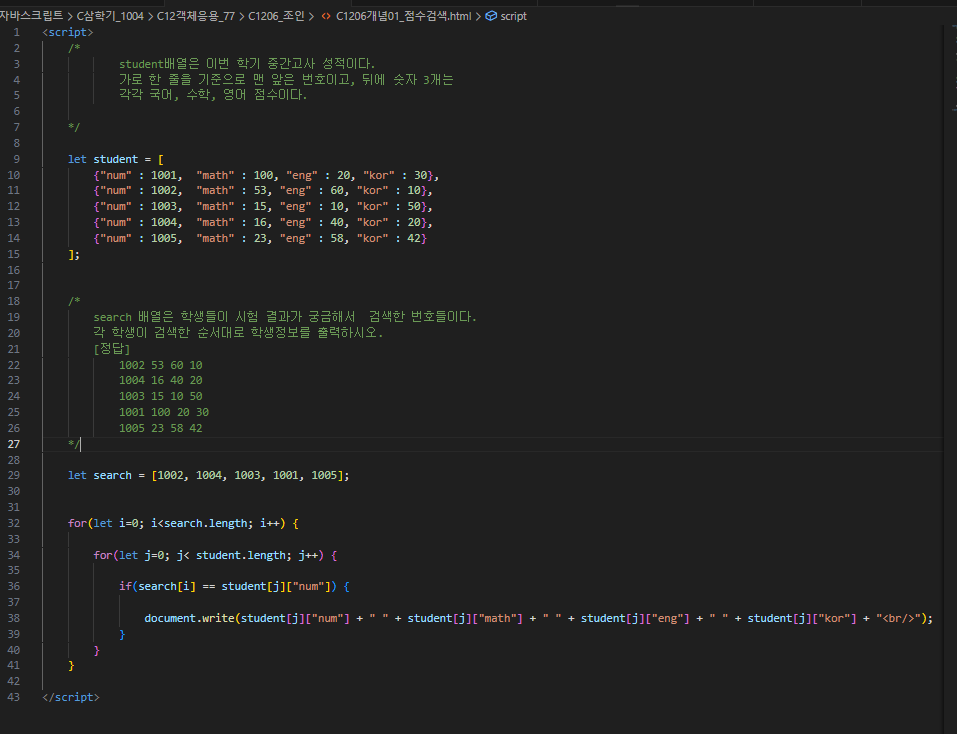This screenshot has height=734, width=957.
Task: Click the inner for loop with student.length
Action: pos(215,555)
